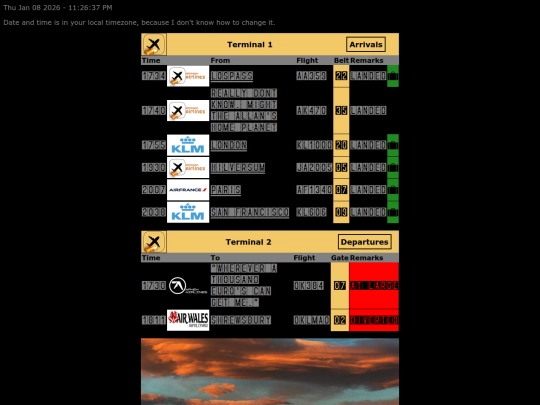Viewport: 540px width, 405px height.
Task: Click airline logo for flight AK470
Action: 188,111
